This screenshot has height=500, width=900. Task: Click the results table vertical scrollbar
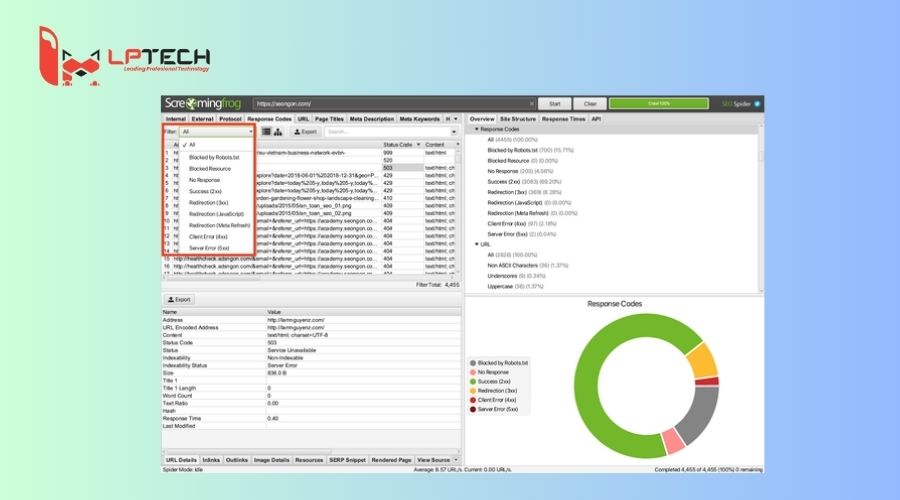click(458, 210)
